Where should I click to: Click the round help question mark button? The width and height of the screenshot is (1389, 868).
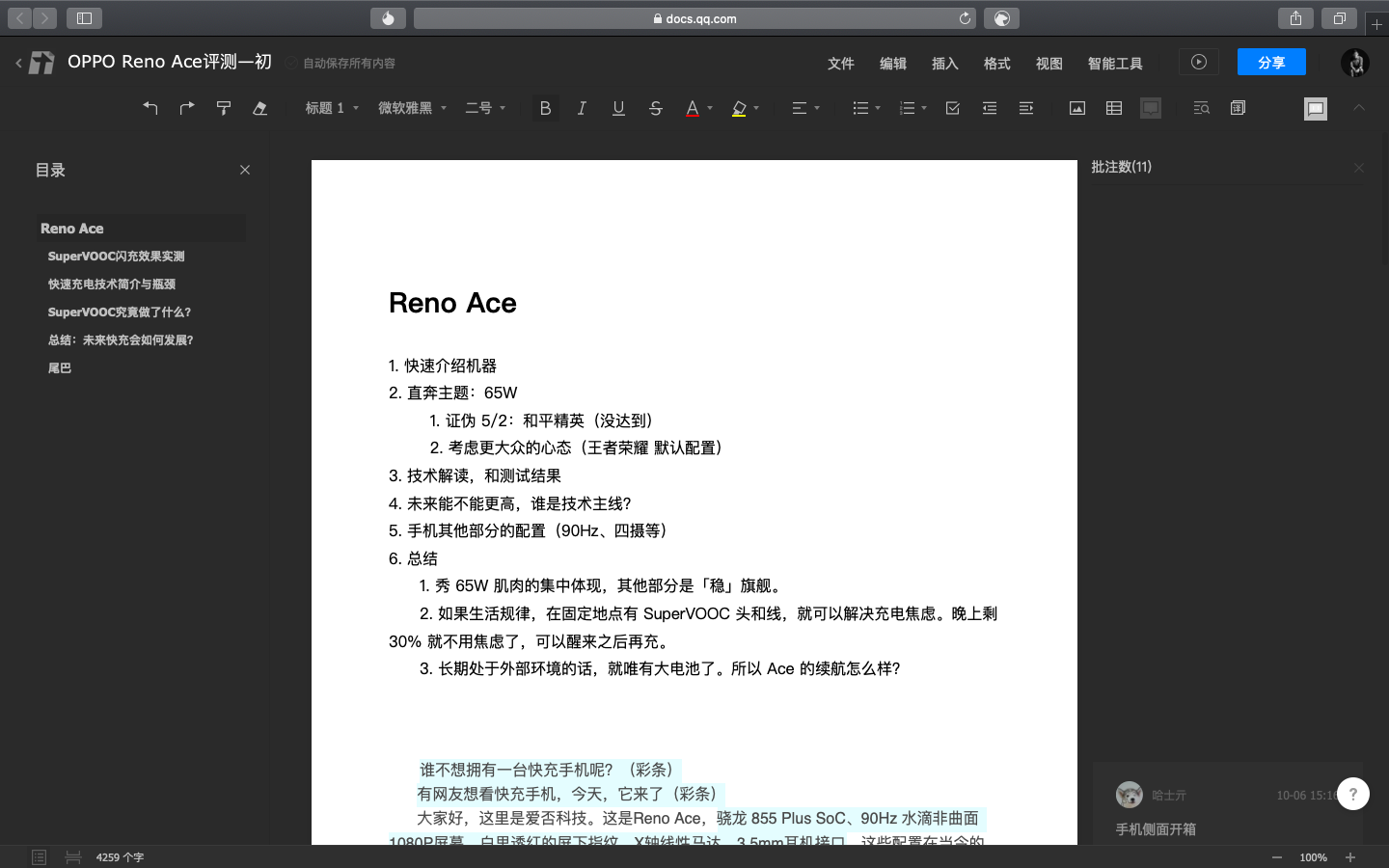pos(1352,794)
